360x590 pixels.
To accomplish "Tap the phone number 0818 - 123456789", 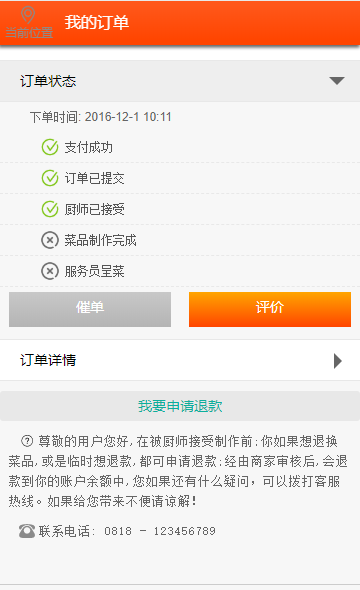I will point(160,531).
